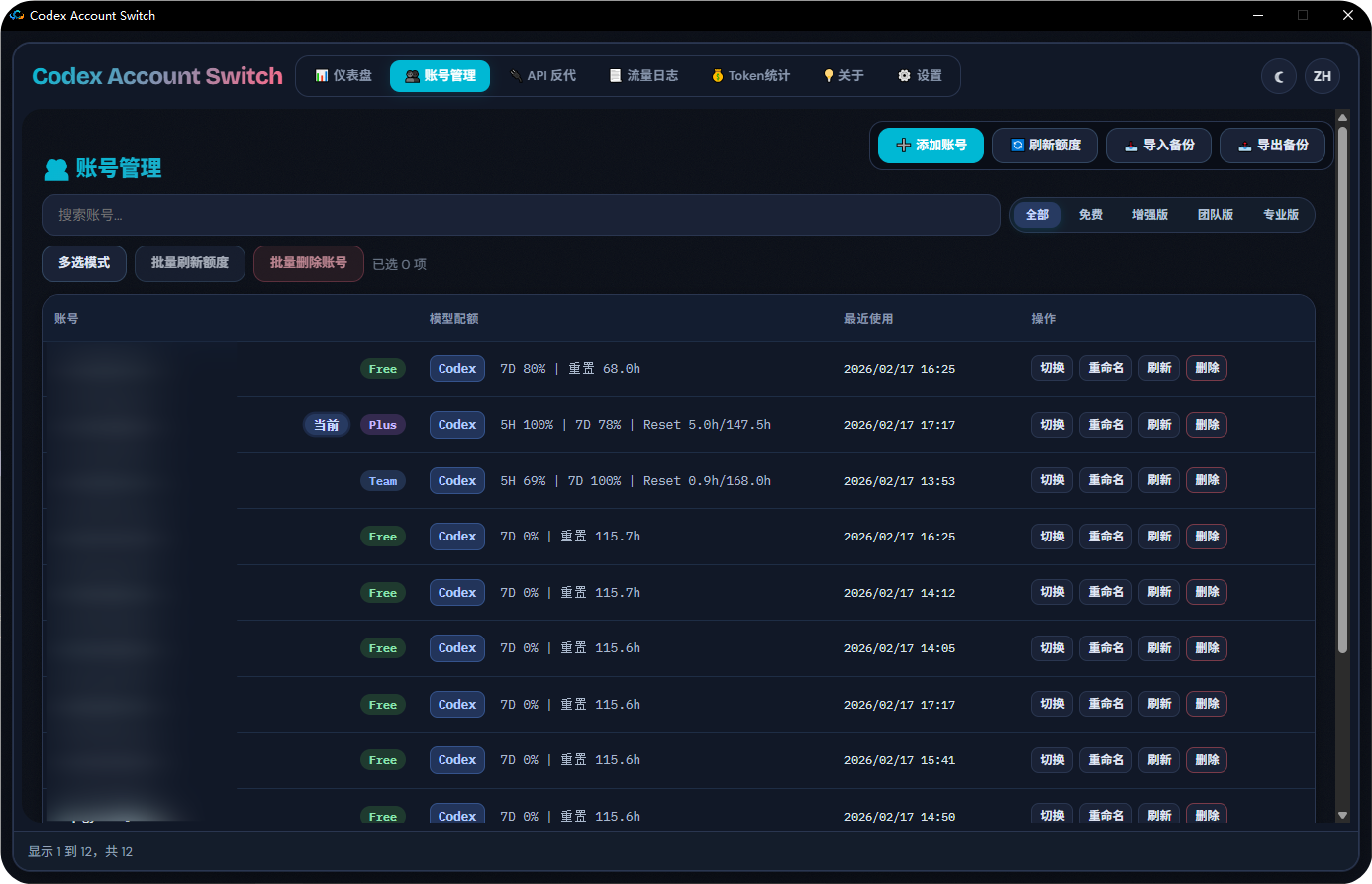Click 切换 for the Team account
Image resolution: width=1372 pixels, height=884 pixels.
pyautogui.click(x=1052, y=480)
